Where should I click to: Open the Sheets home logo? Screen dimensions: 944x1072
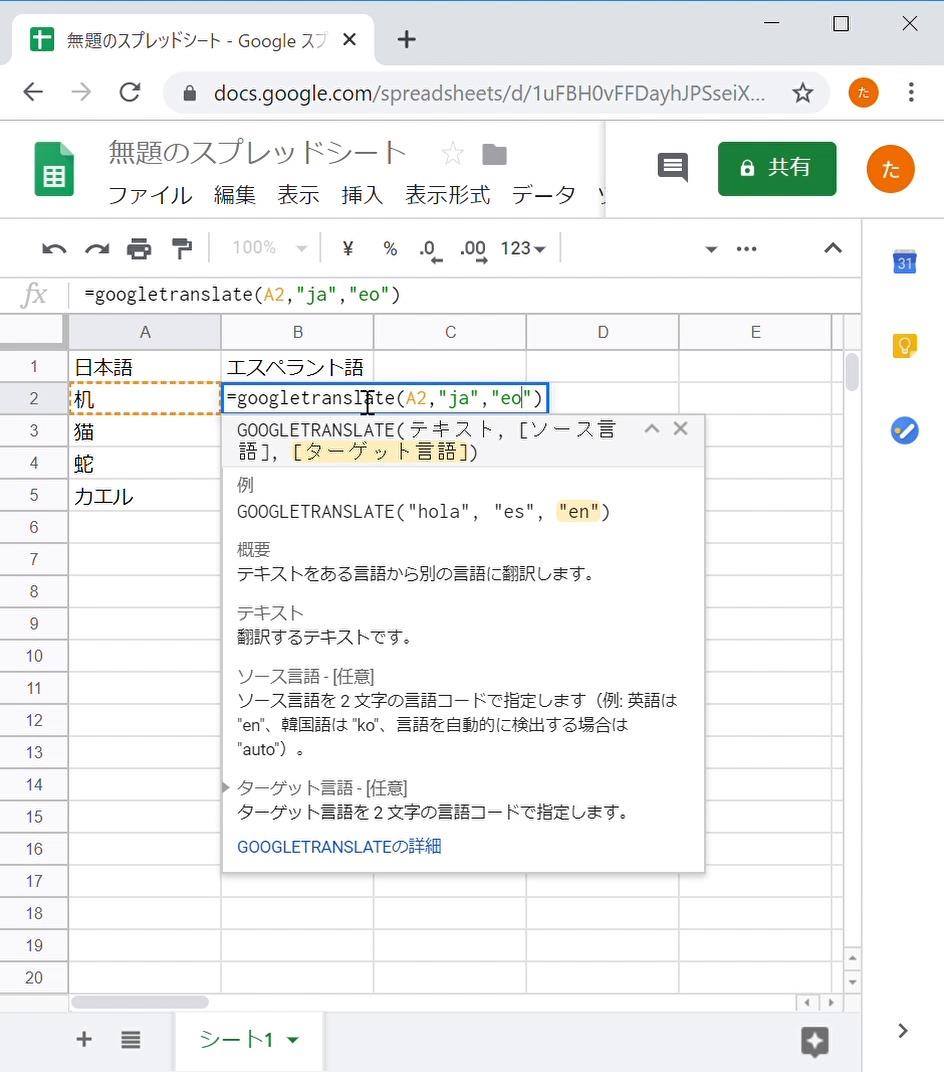pyautogui.click(x=54, y=169)
